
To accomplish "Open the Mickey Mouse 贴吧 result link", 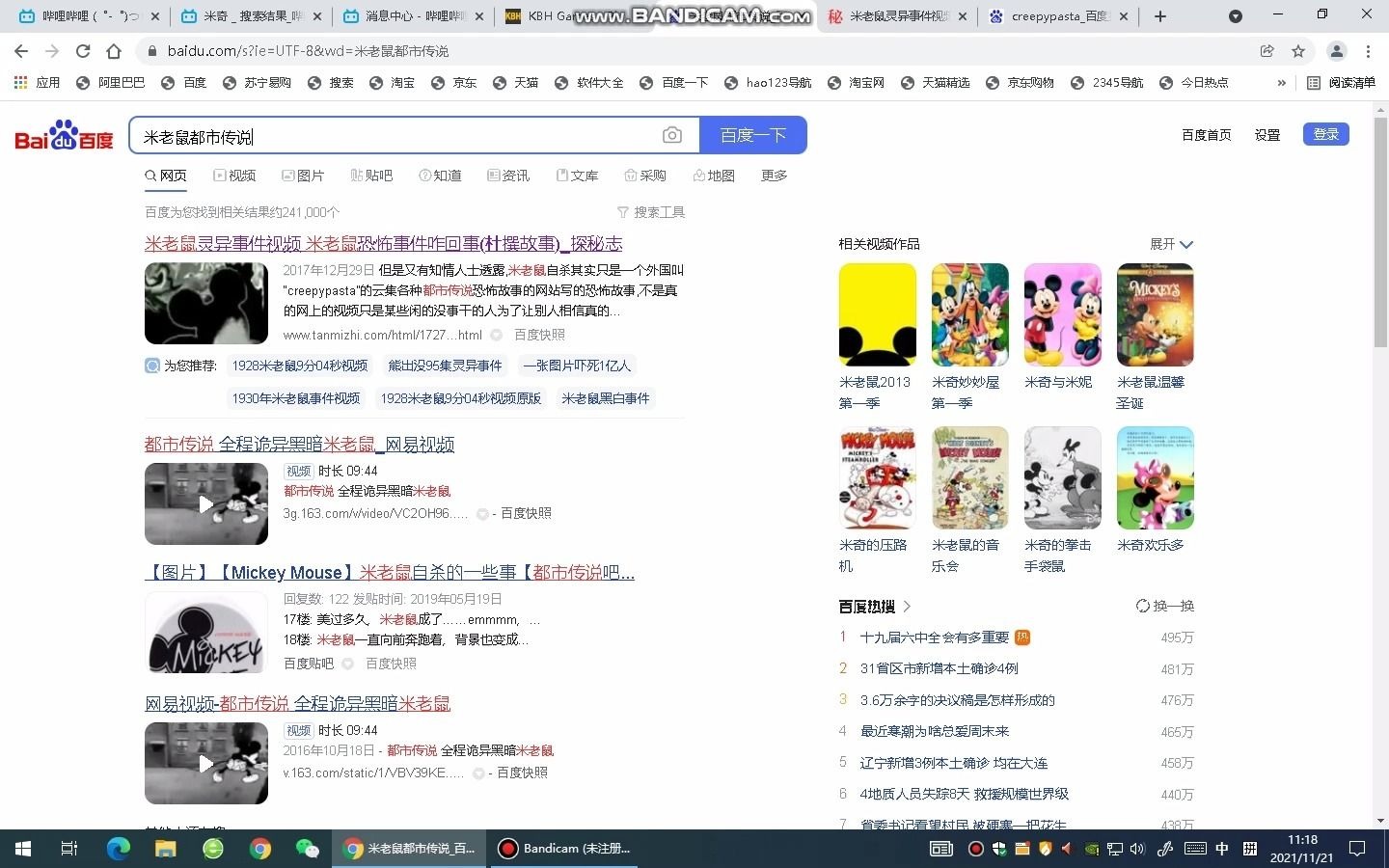I will pos(390,573).
